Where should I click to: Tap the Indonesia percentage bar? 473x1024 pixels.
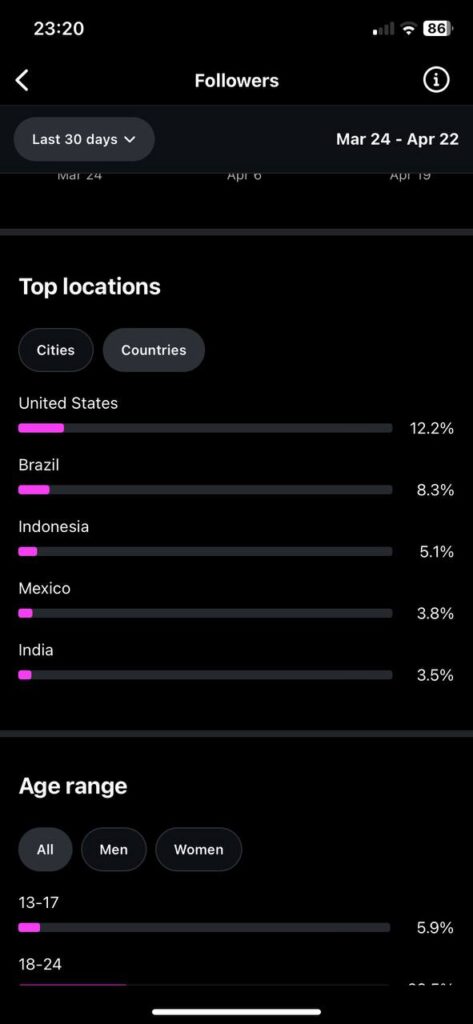205,552
